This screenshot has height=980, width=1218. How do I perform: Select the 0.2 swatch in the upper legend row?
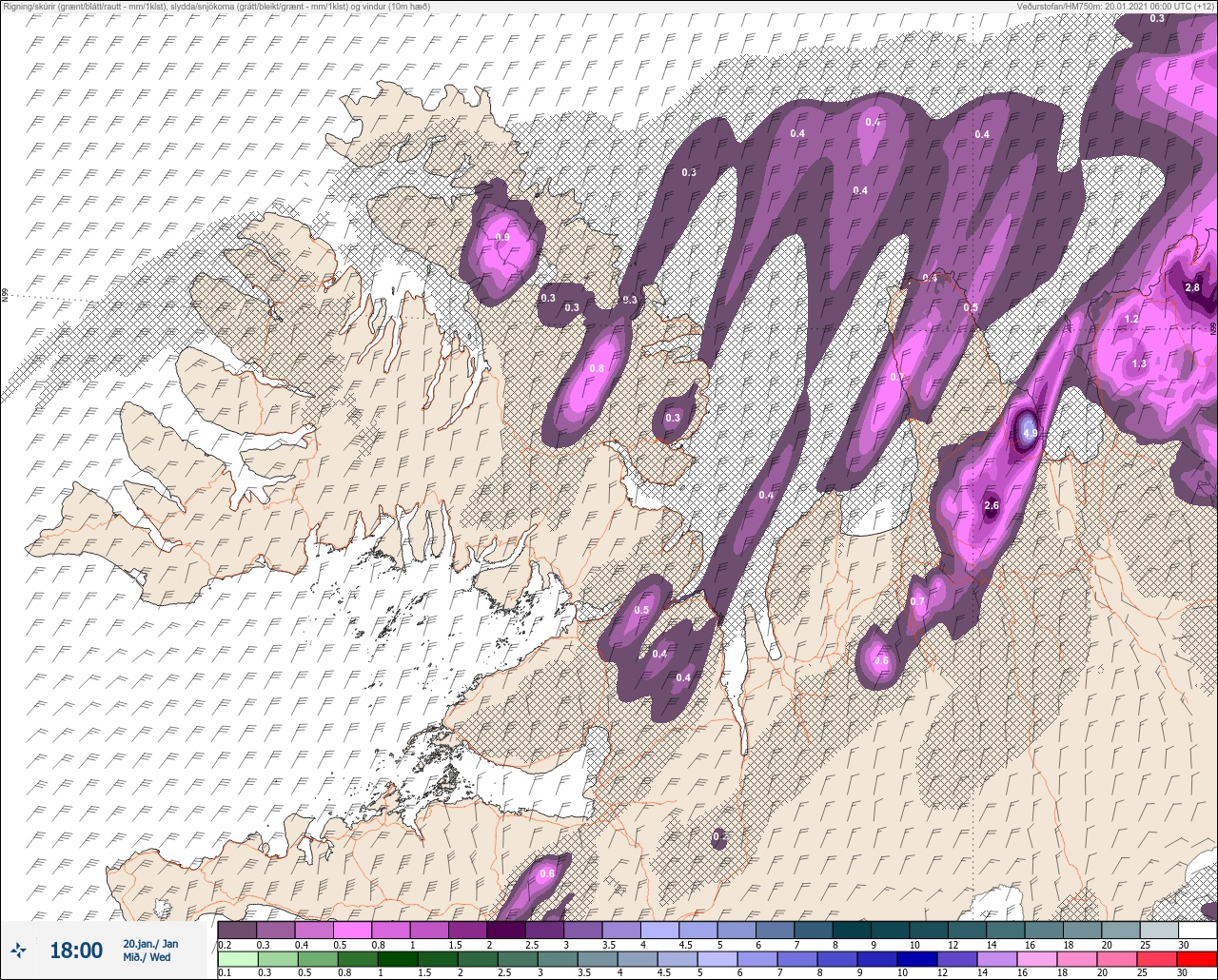237,930
